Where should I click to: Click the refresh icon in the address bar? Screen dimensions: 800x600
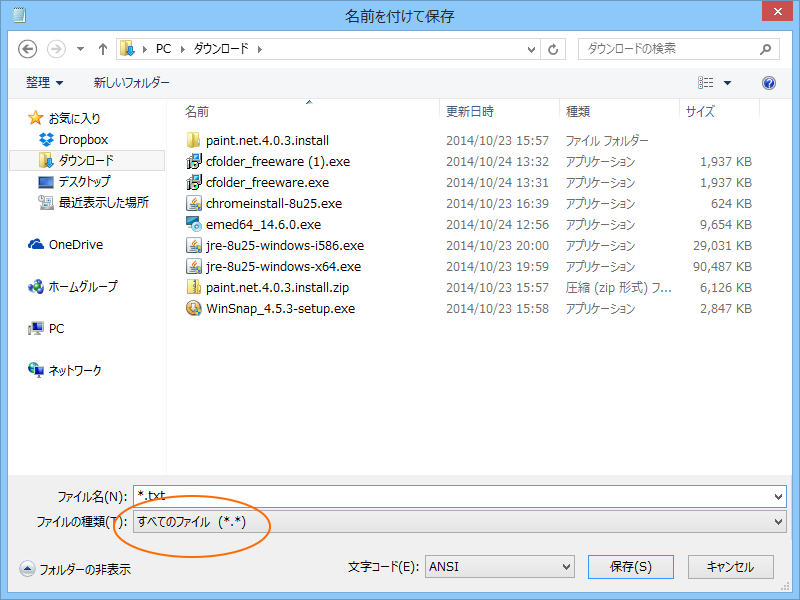[x=554, y=48]
